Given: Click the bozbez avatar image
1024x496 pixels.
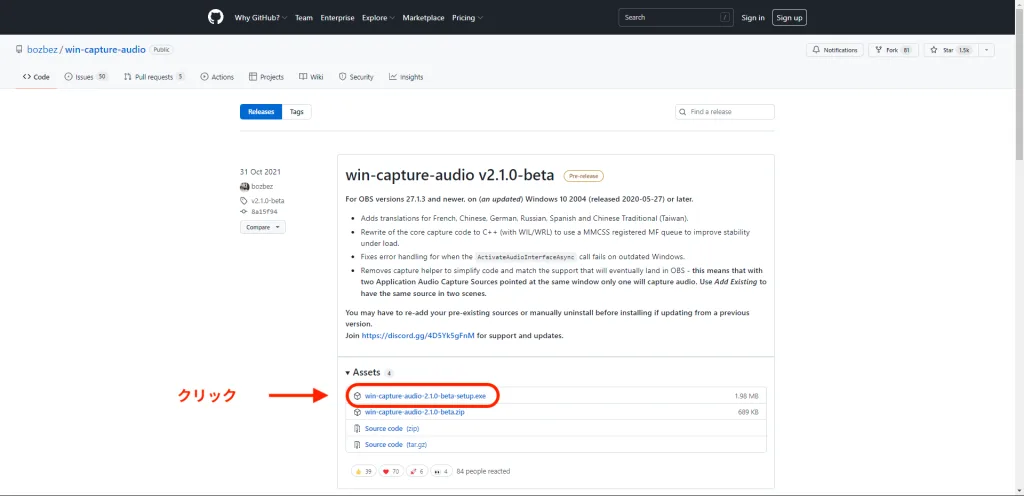Looking at the screenshot, I should (245, 187).
